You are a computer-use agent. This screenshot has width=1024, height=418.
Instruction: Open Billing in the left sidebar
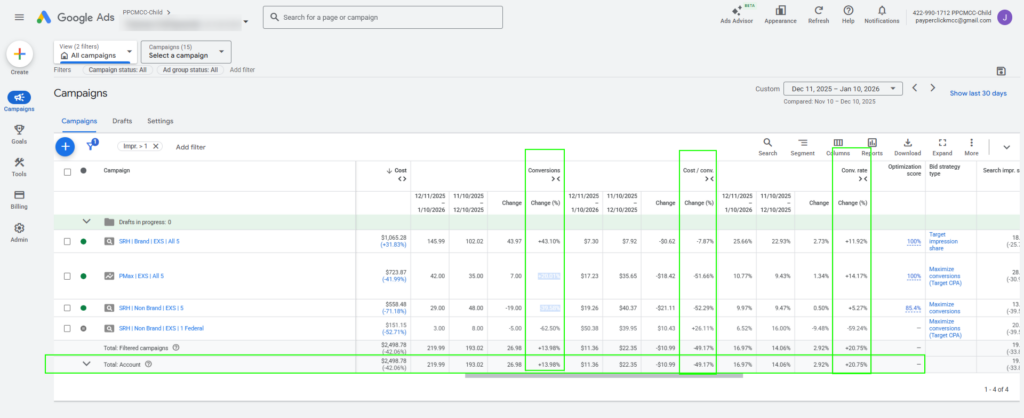coord(20,198)
